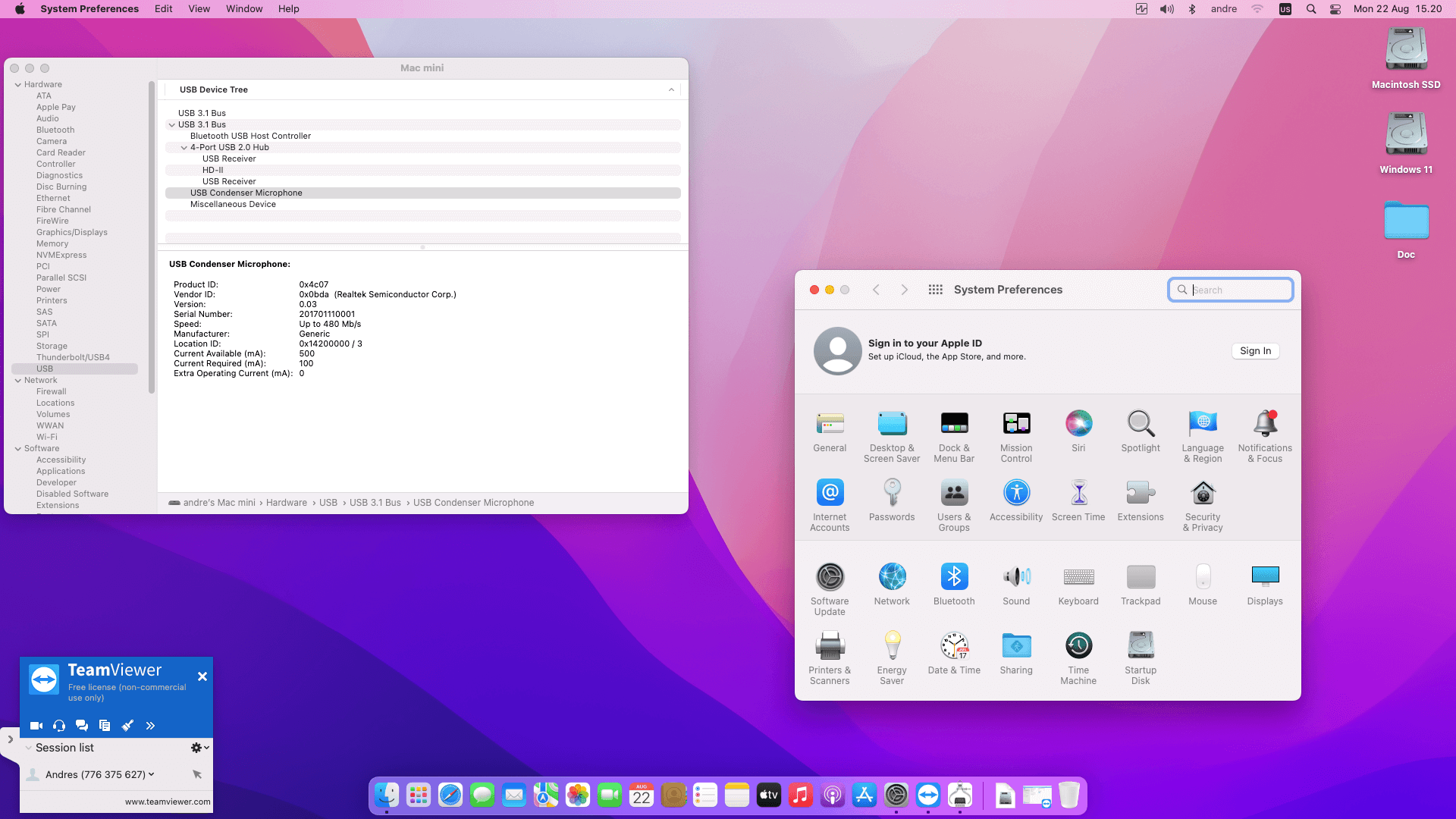Collapse the TeamViewer Session list section
The height and width of the screenshot is (819, 1456).
click(x=29, y=748)
